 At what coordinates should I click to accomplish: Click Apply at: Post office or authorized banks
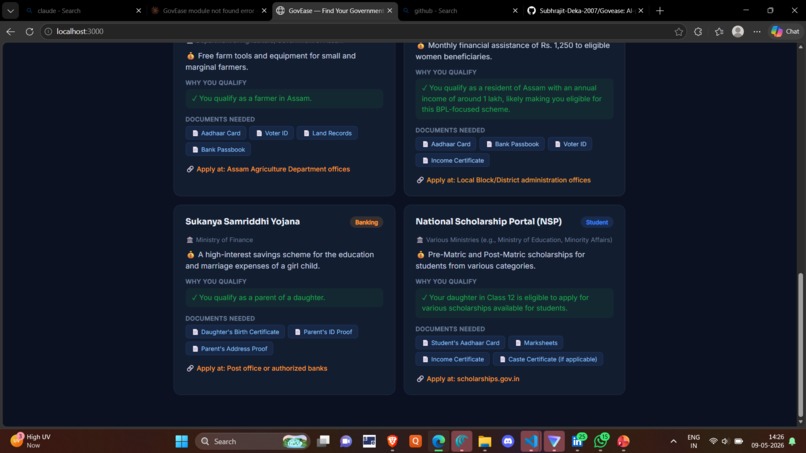point(262,368)
